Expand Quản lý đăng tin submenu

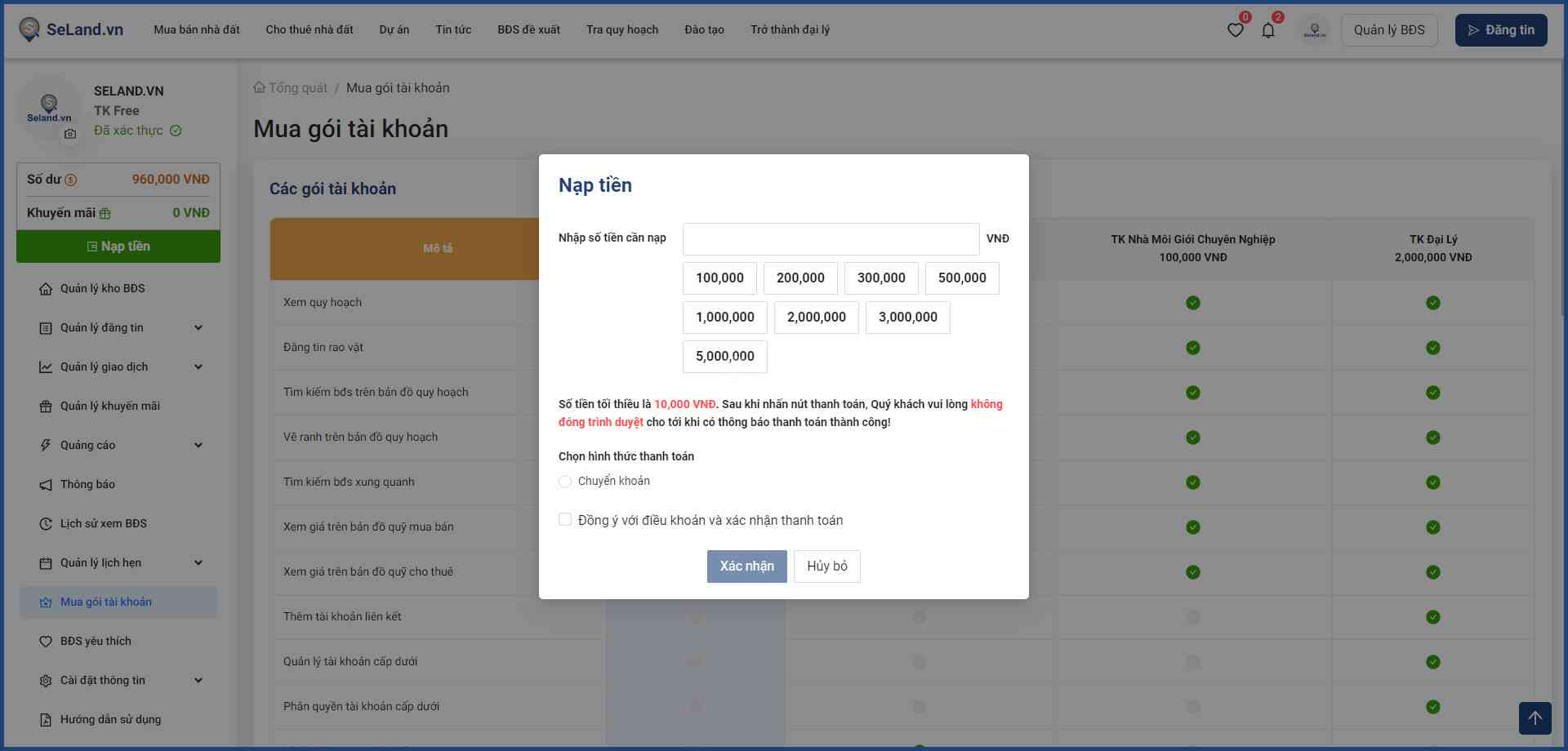click(198, 327)
